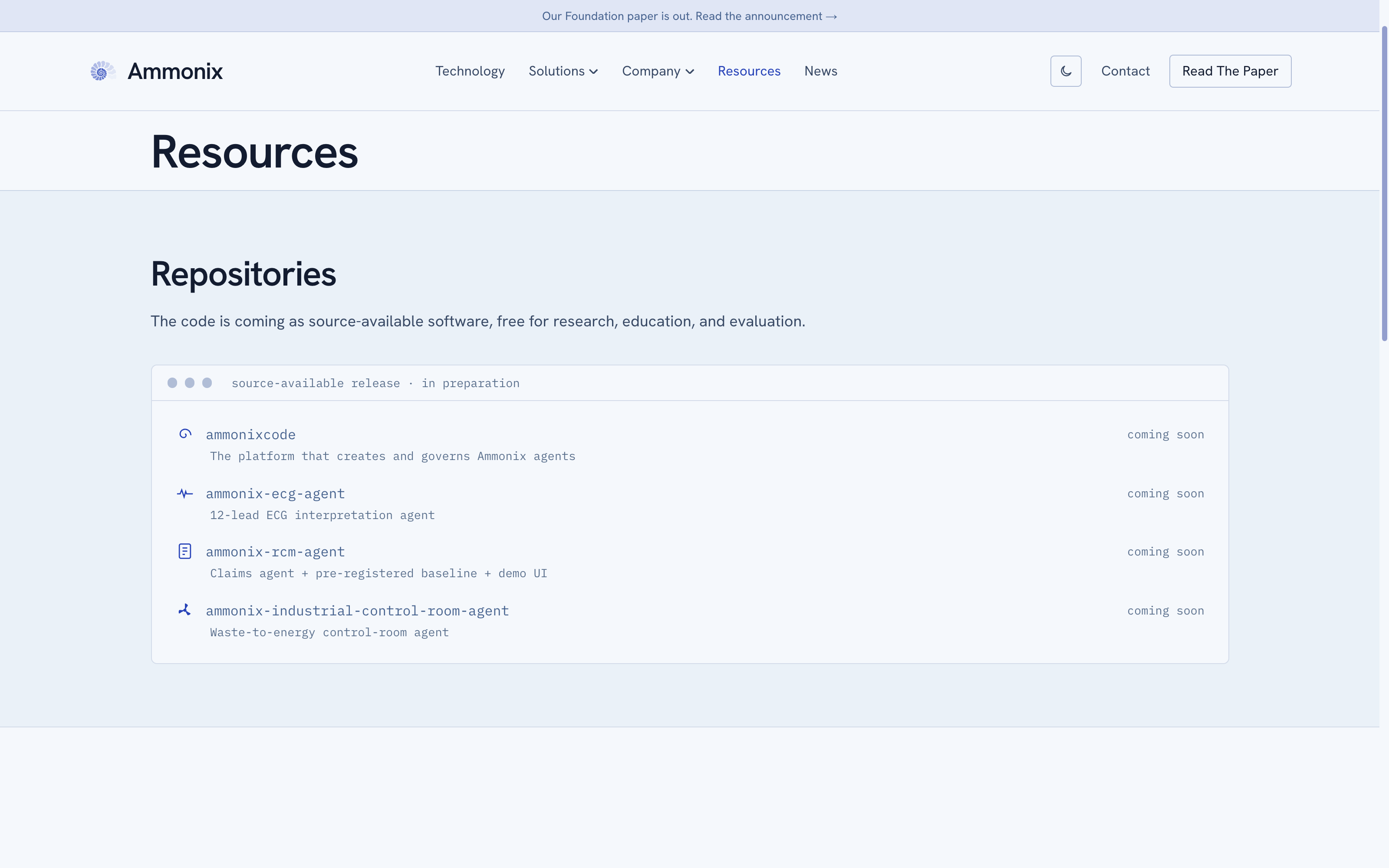Click the Ammonix spiral logo icon
Viewport: 1389px width, 868px height.
point(103,71)
